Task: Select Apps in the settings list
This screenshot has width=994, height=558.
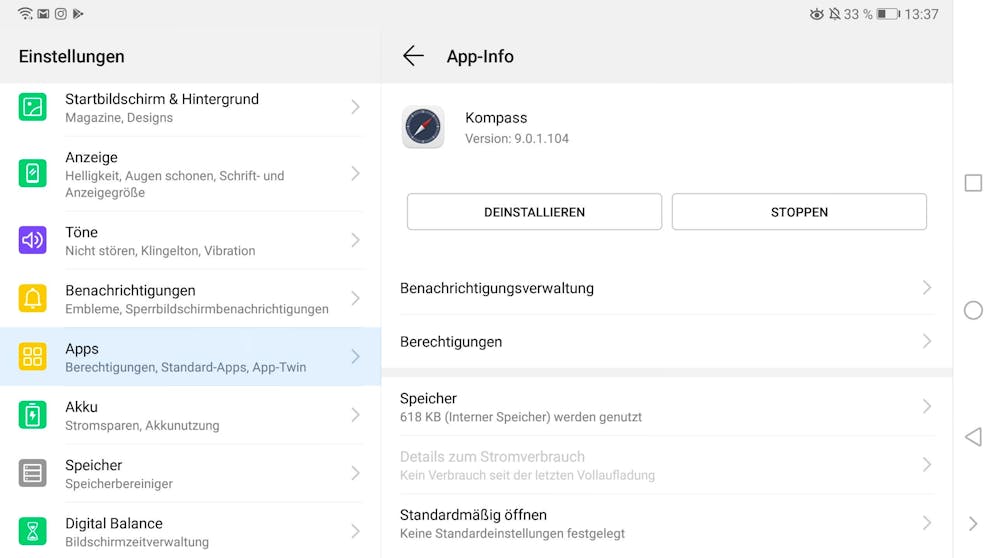Action: (190, 357)
